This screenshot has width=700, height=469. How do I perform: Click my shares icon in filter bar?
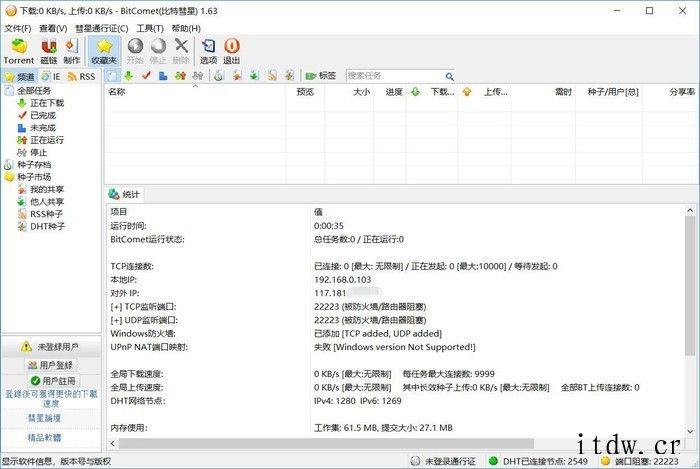[237, 76]
